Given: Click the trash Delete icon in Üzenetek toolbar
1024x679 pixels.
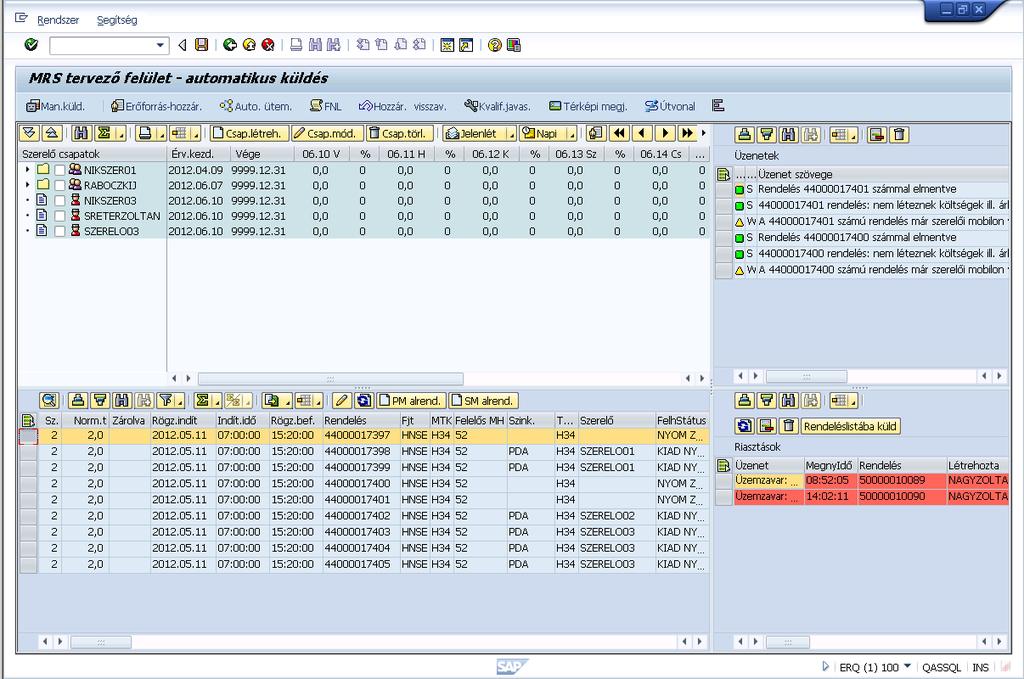Looking at the screenshot, I should point(899,135).
